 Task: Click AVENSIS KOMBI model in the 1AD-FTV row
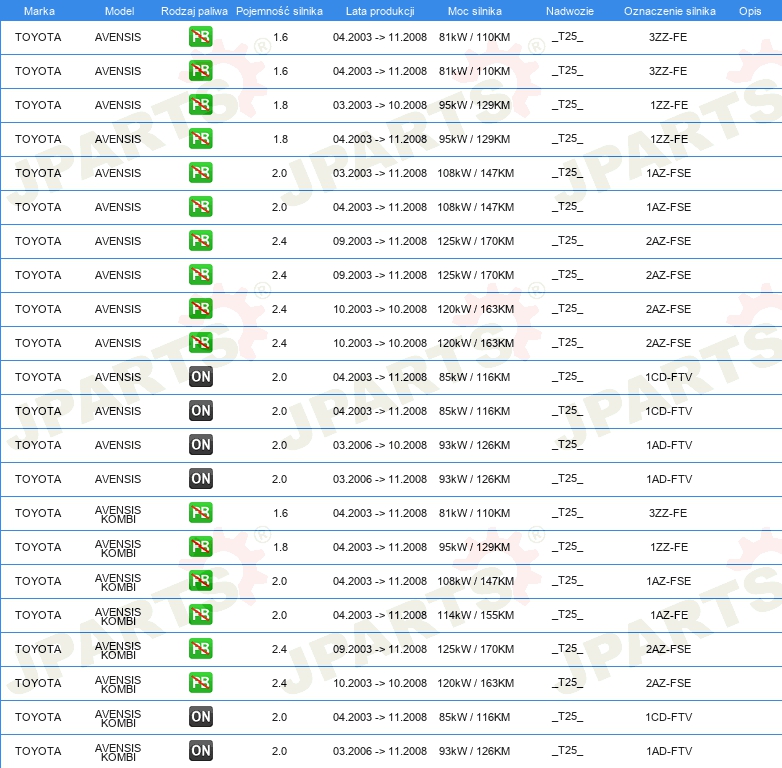pos(118,752)
